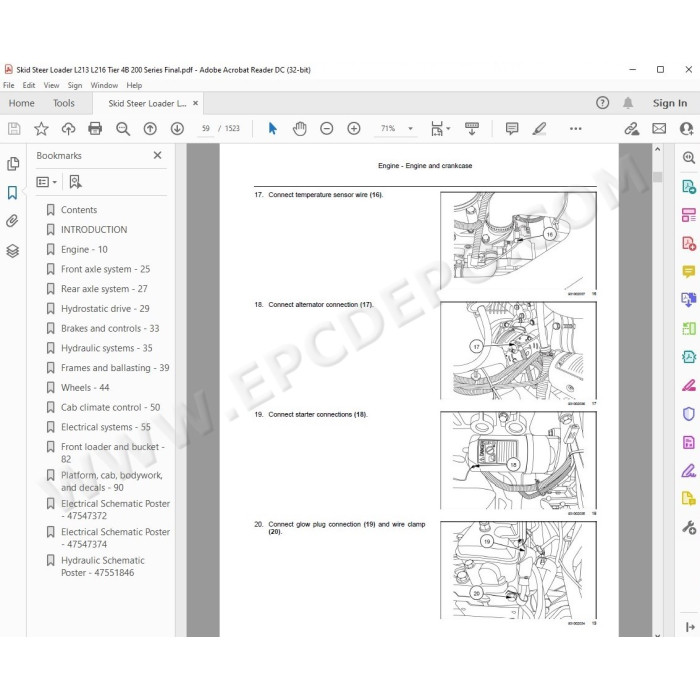Open the INTRODUCTION bookmark
This screenshot has height=700, width=700.
[x=94, y=229]
